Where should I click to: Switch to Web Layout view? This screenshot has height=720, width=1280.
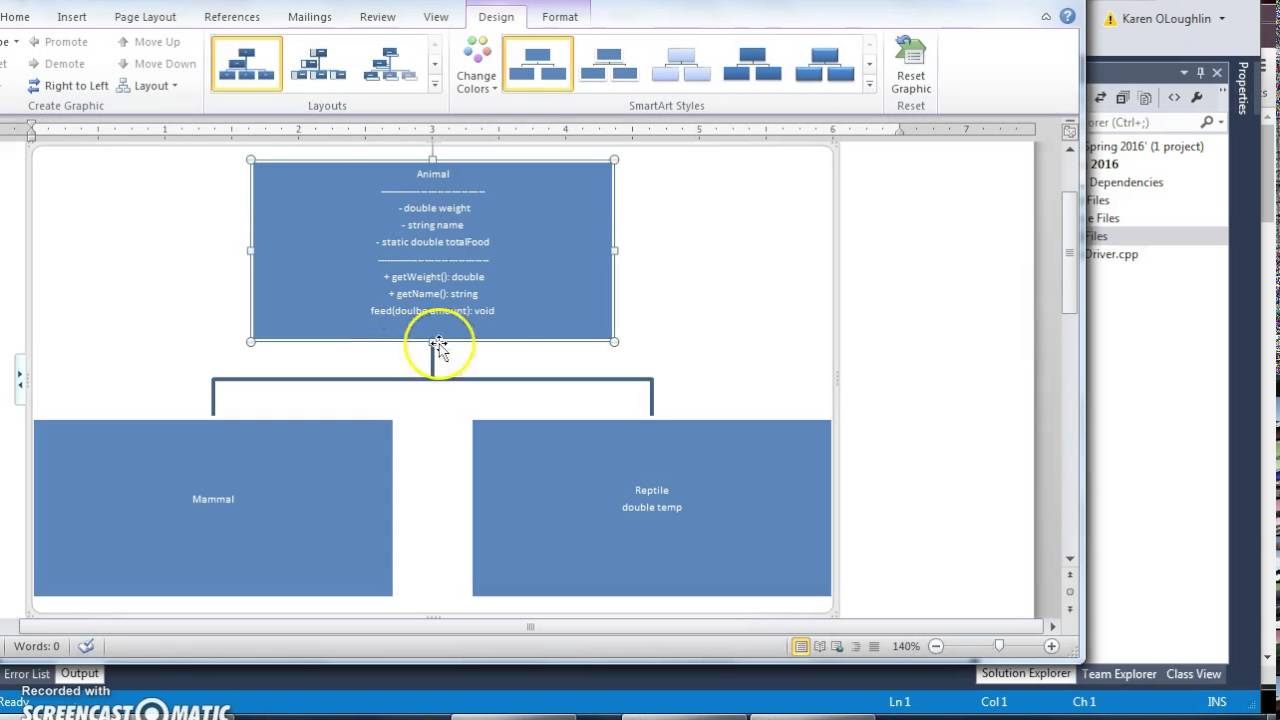coord(838,647)
